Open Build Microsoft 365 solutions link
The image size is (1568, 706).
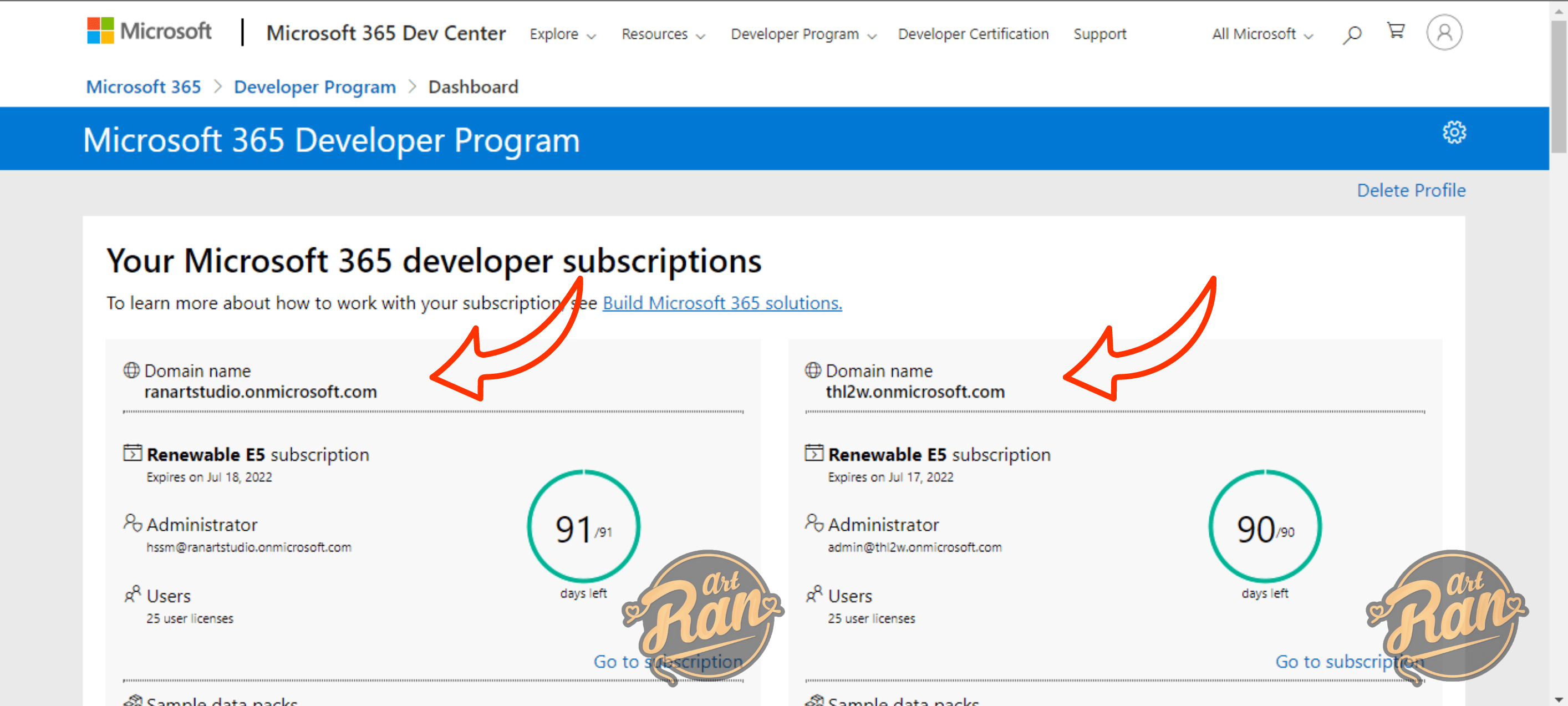722,303
